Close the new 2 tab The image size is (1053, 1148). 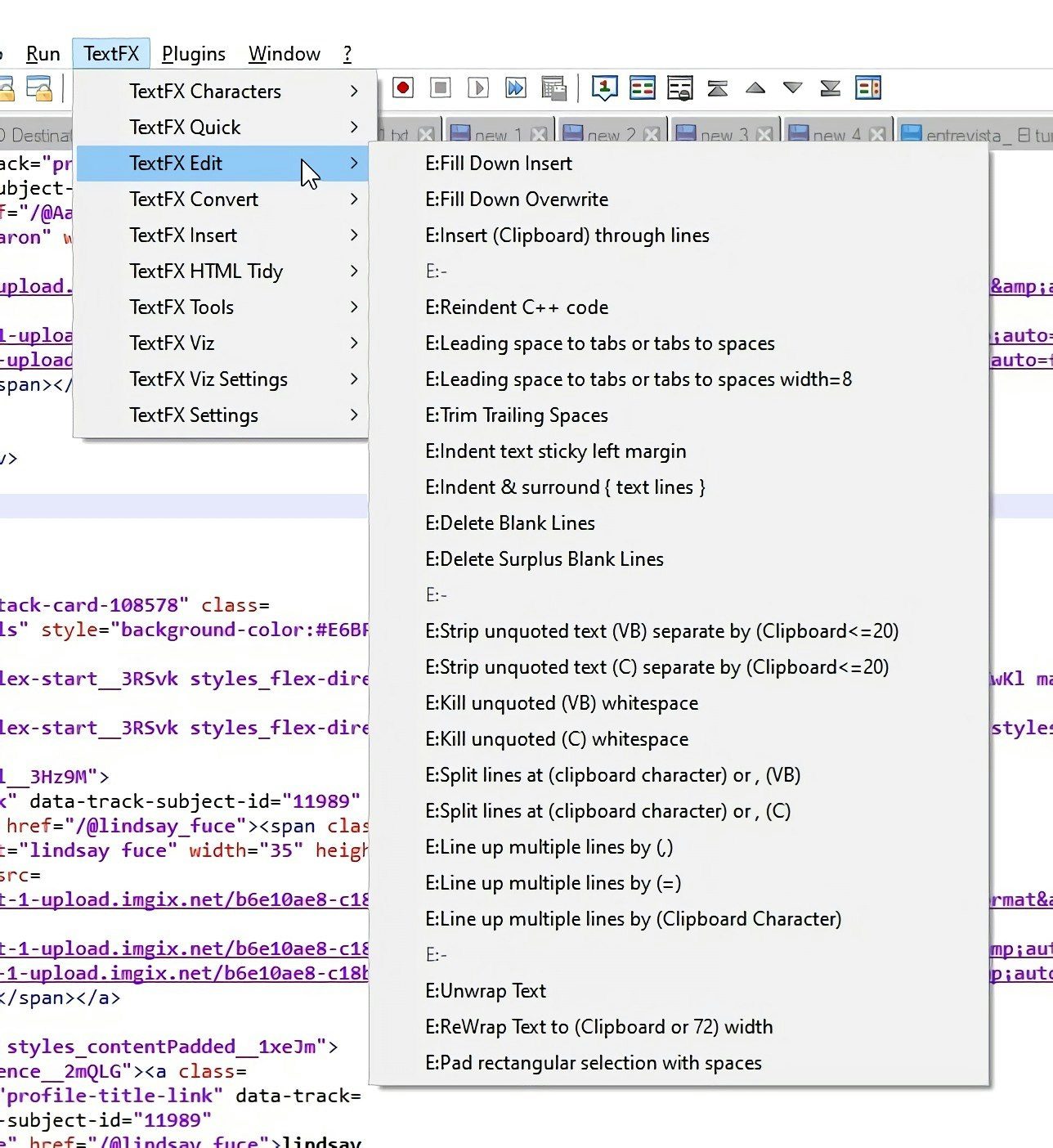point(652,135)
